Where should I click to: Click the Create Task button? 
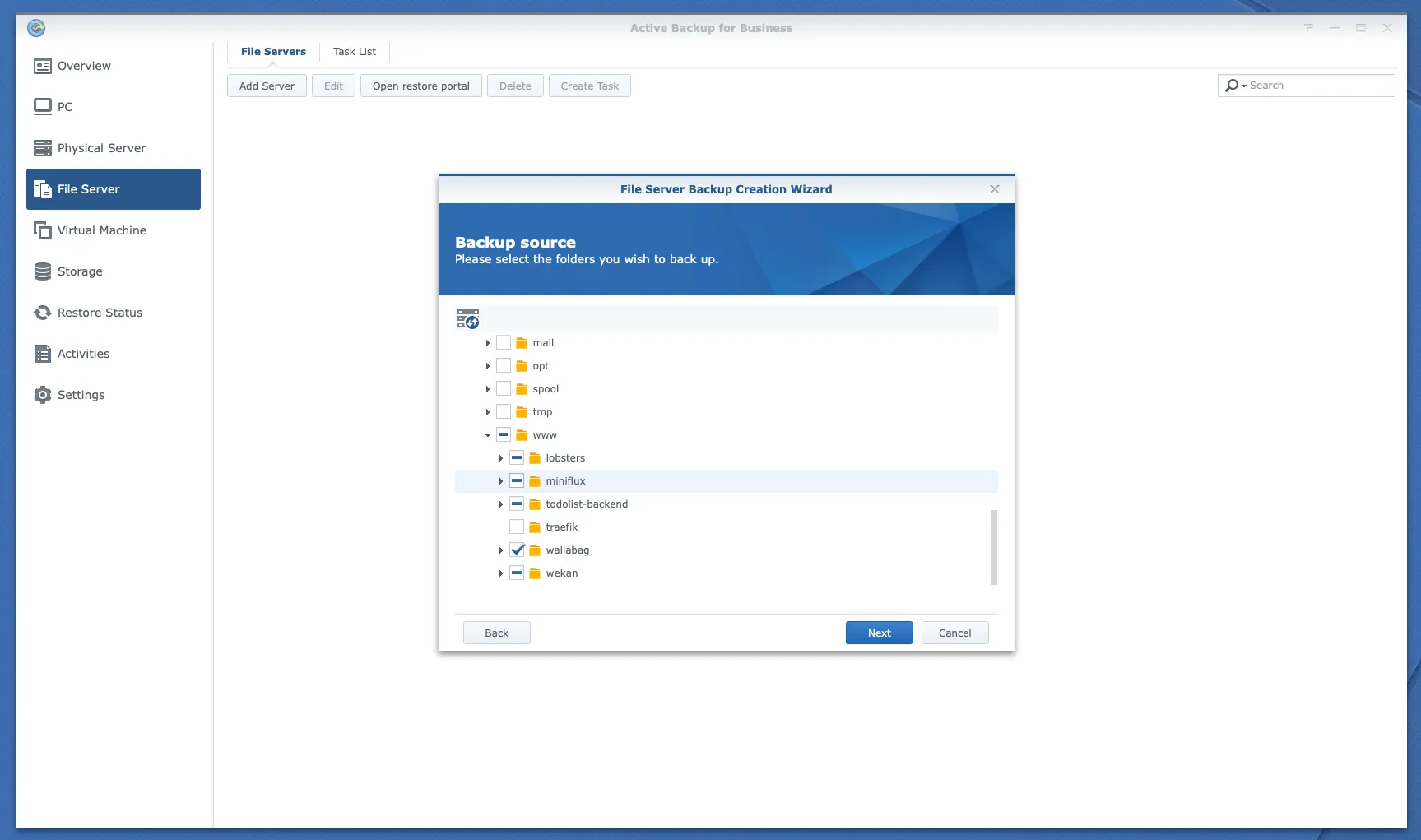590,86
